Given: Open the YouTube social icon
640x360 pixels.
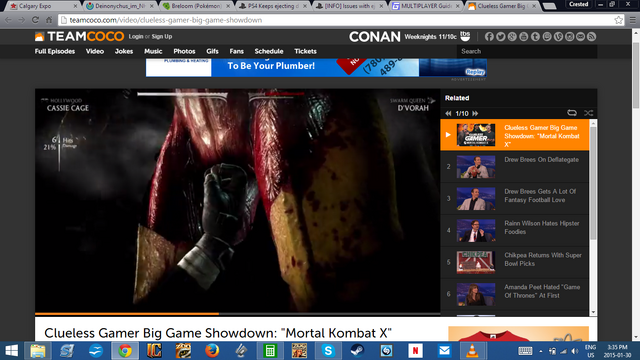Looking at the screenshot, I should pos(523,37).
